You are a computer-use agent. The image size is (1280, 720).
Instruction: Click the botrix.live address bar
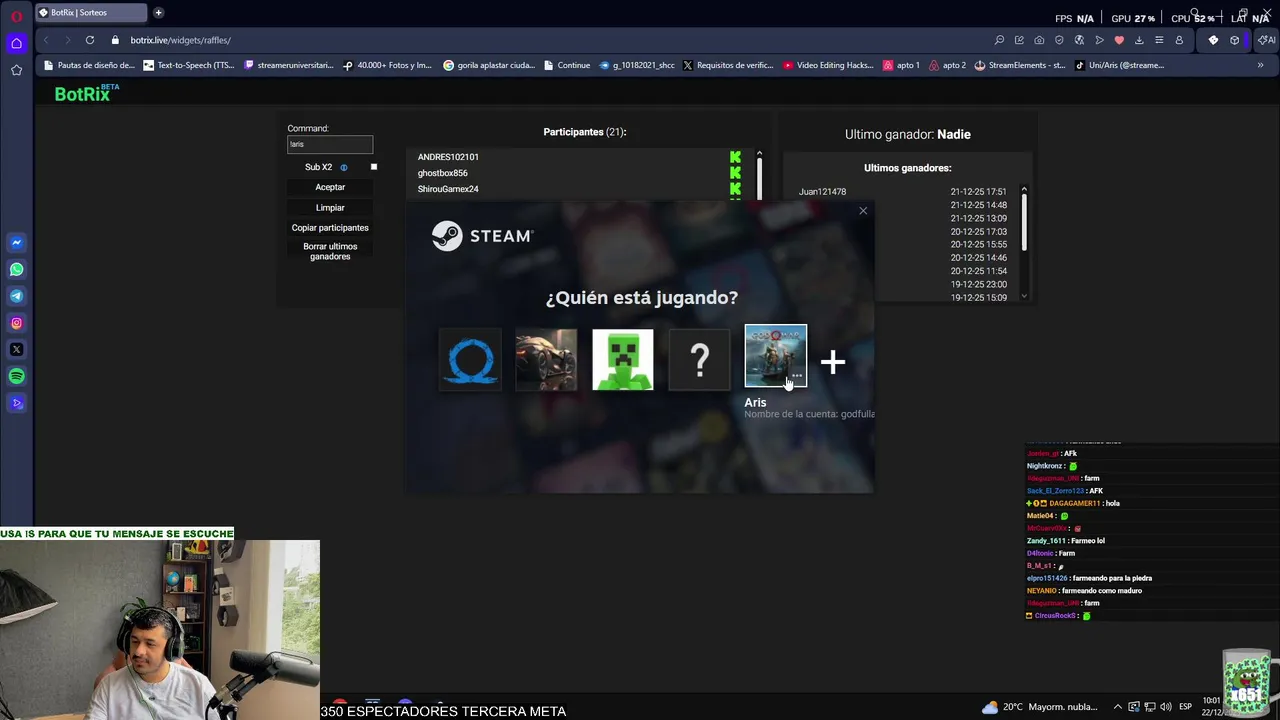coord(180,40)
